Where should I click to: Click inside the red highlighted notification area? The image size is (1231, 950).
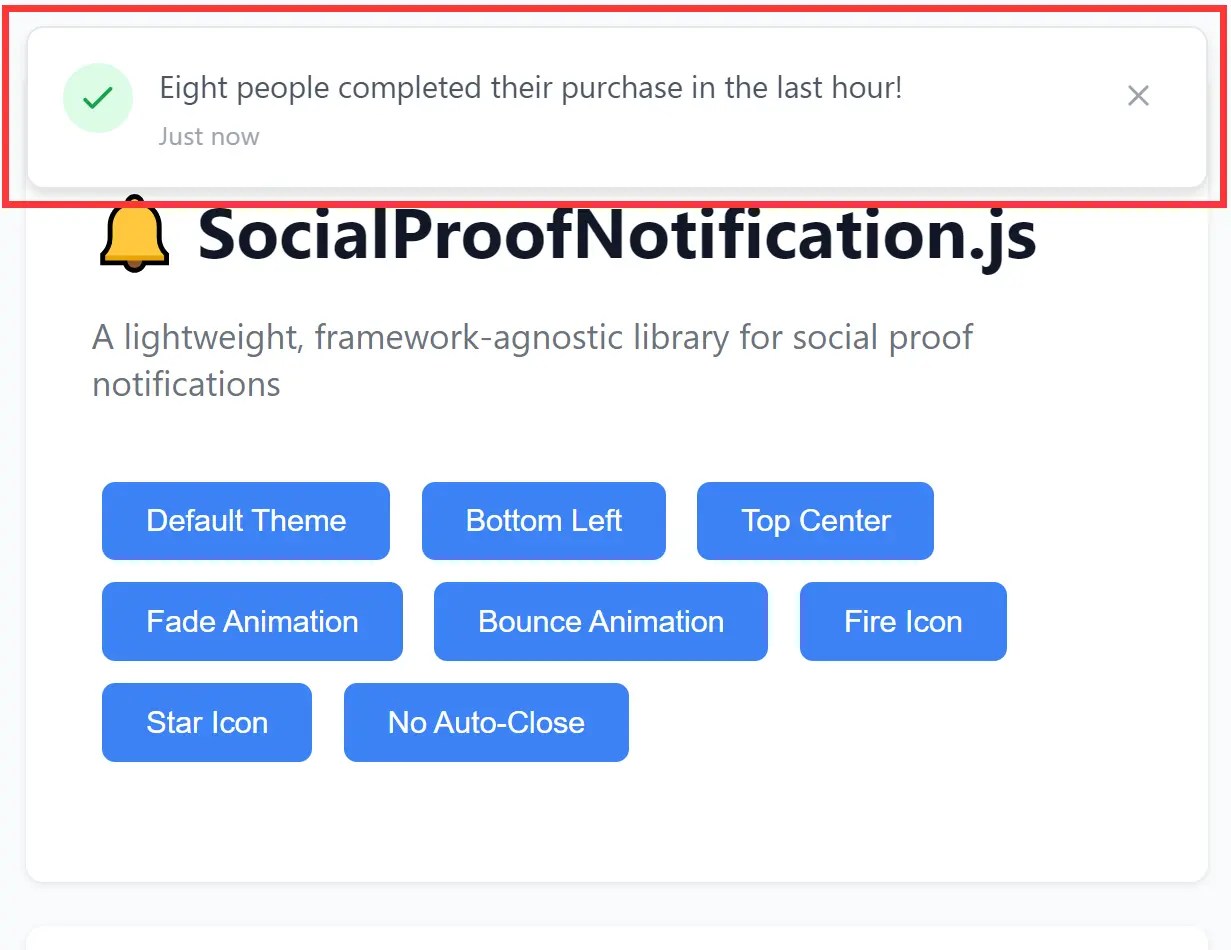[615, 108]
